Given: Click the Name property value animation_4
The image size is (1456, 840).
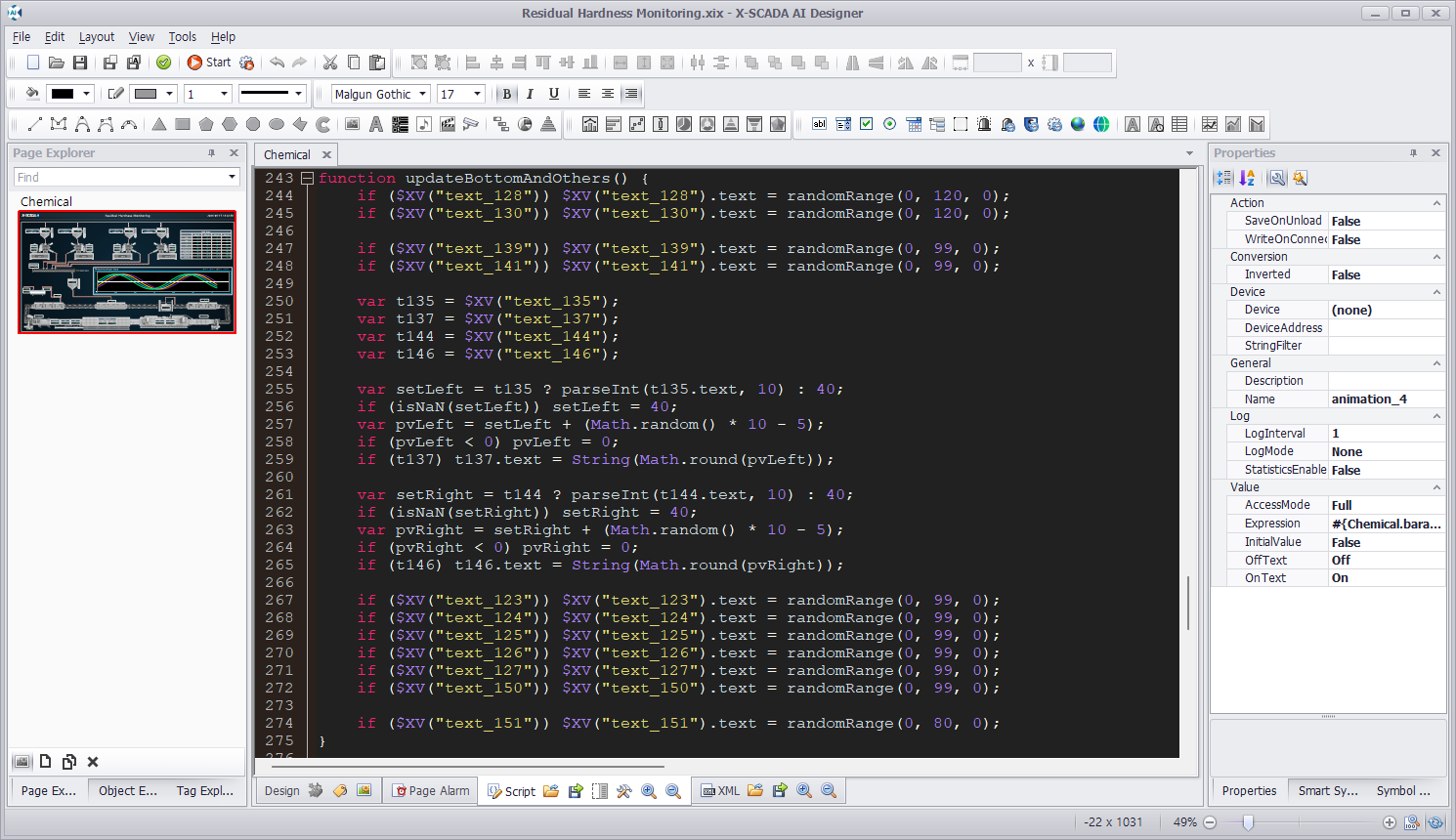Looking at the screenshot, I should click(1386, 399).
